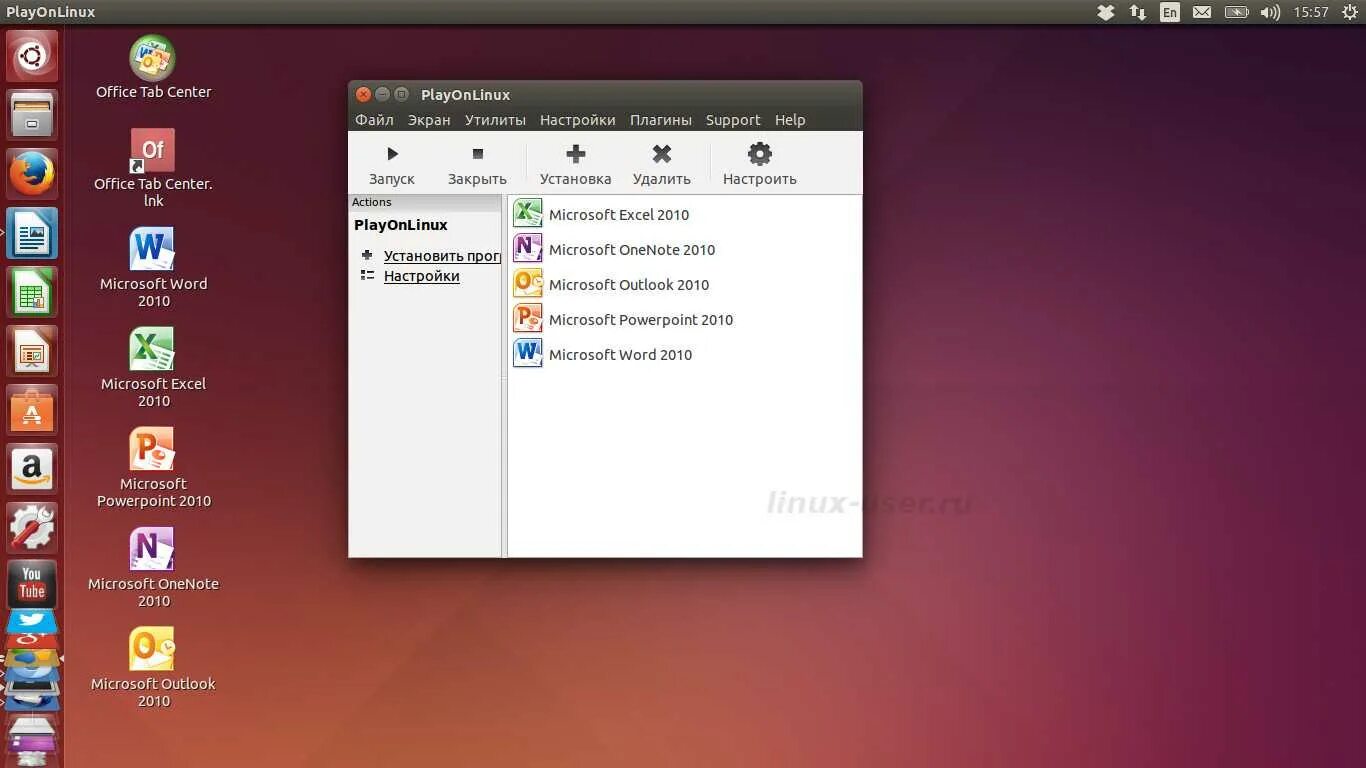
Task: Open the Утилиты menu
Action: [495, 120]
